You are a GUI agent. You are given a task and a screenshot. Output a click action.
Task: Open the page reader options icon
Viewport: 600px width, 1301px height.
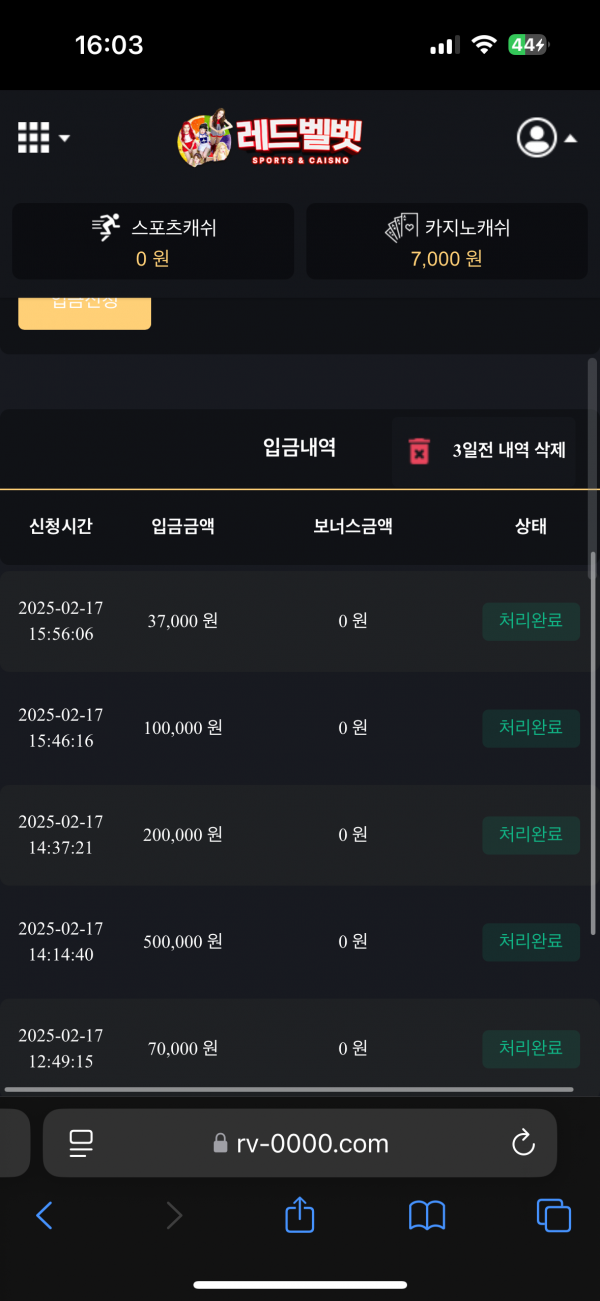[x=81, y=1143]
